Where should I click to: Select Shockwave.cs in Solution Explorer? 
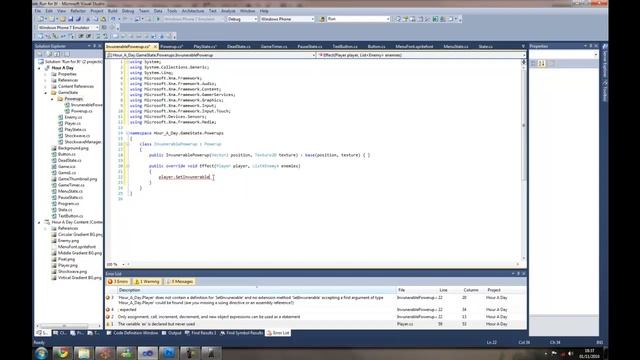[77, 136]
